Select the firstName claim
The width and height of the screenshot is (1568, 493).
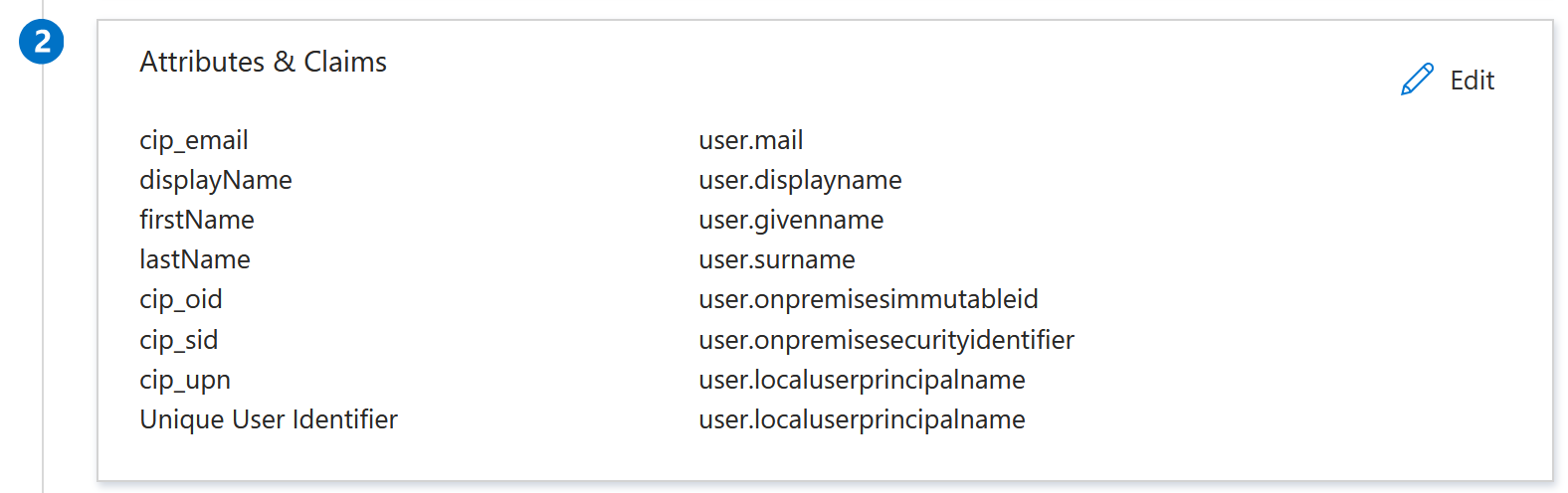pyautogui.click(x=197, y=220)
